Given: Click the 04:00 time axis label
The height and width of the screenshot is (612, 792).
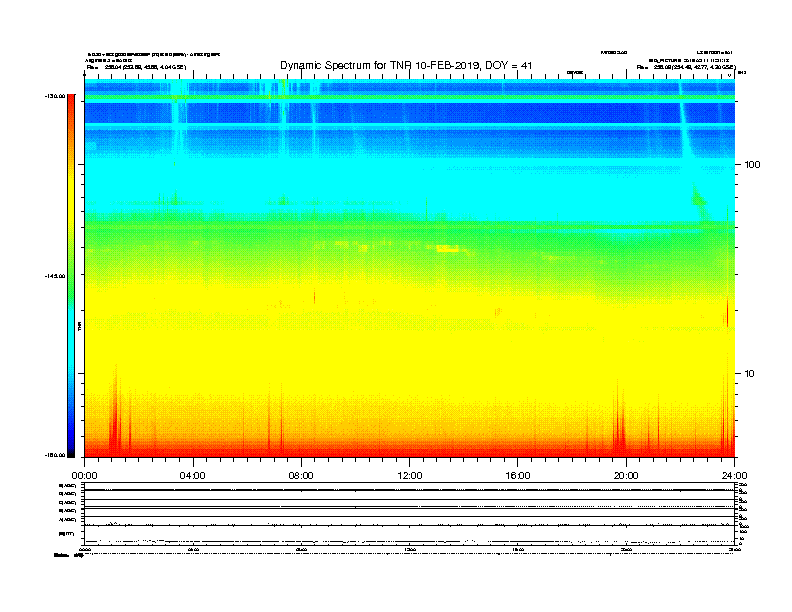Looking at the screenshot, I should coord(193,476).
